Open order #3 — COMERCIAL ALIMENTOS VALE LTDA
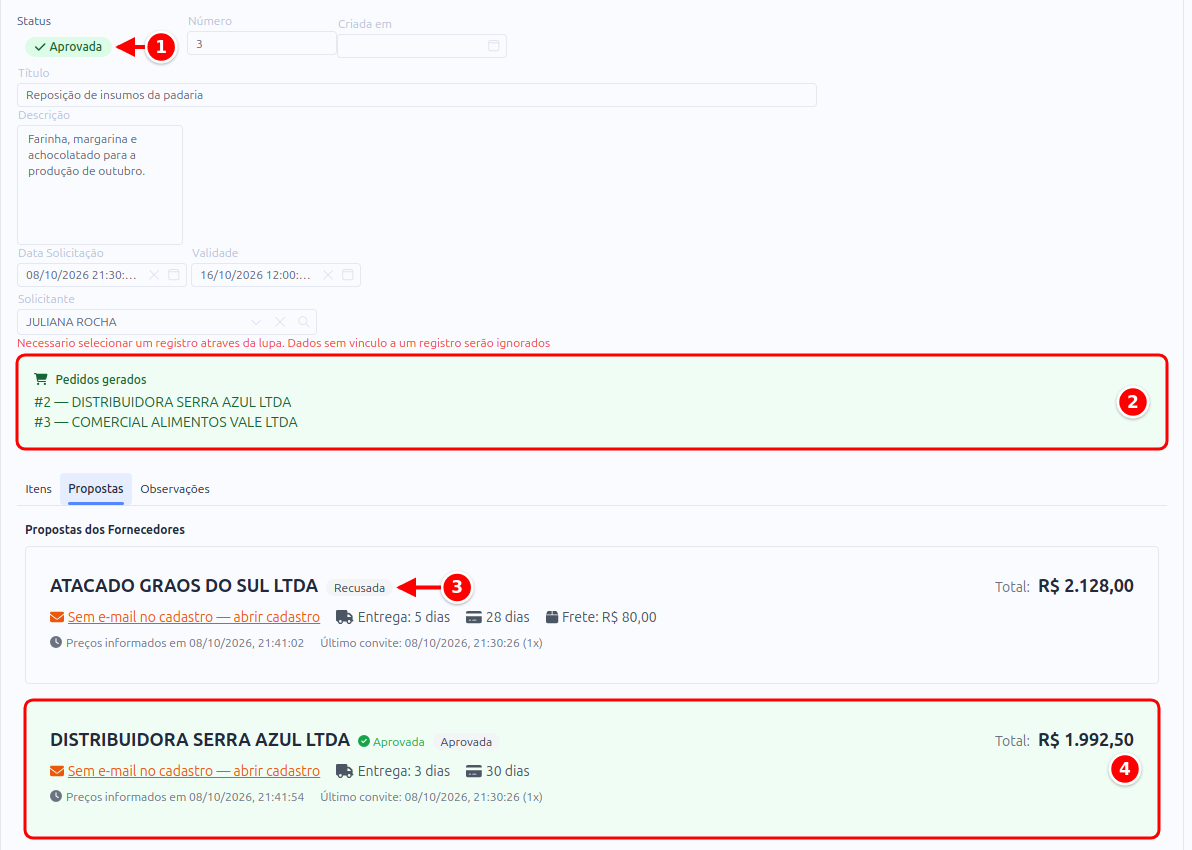 coord(166,422)
